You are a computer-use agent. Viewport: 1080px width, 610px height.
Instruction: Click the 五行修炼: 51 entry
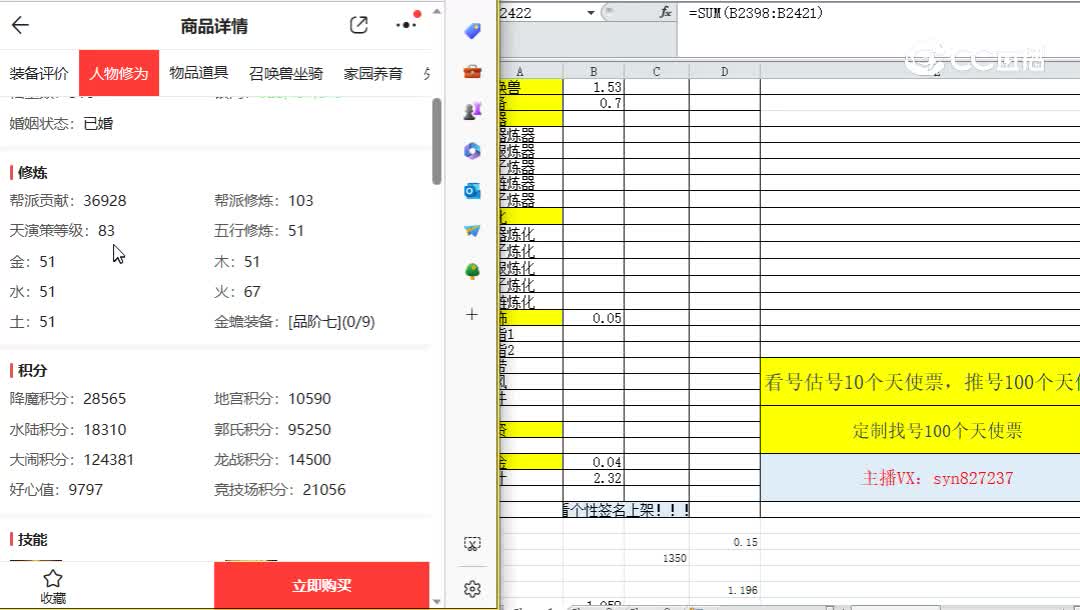click(259, 231)
